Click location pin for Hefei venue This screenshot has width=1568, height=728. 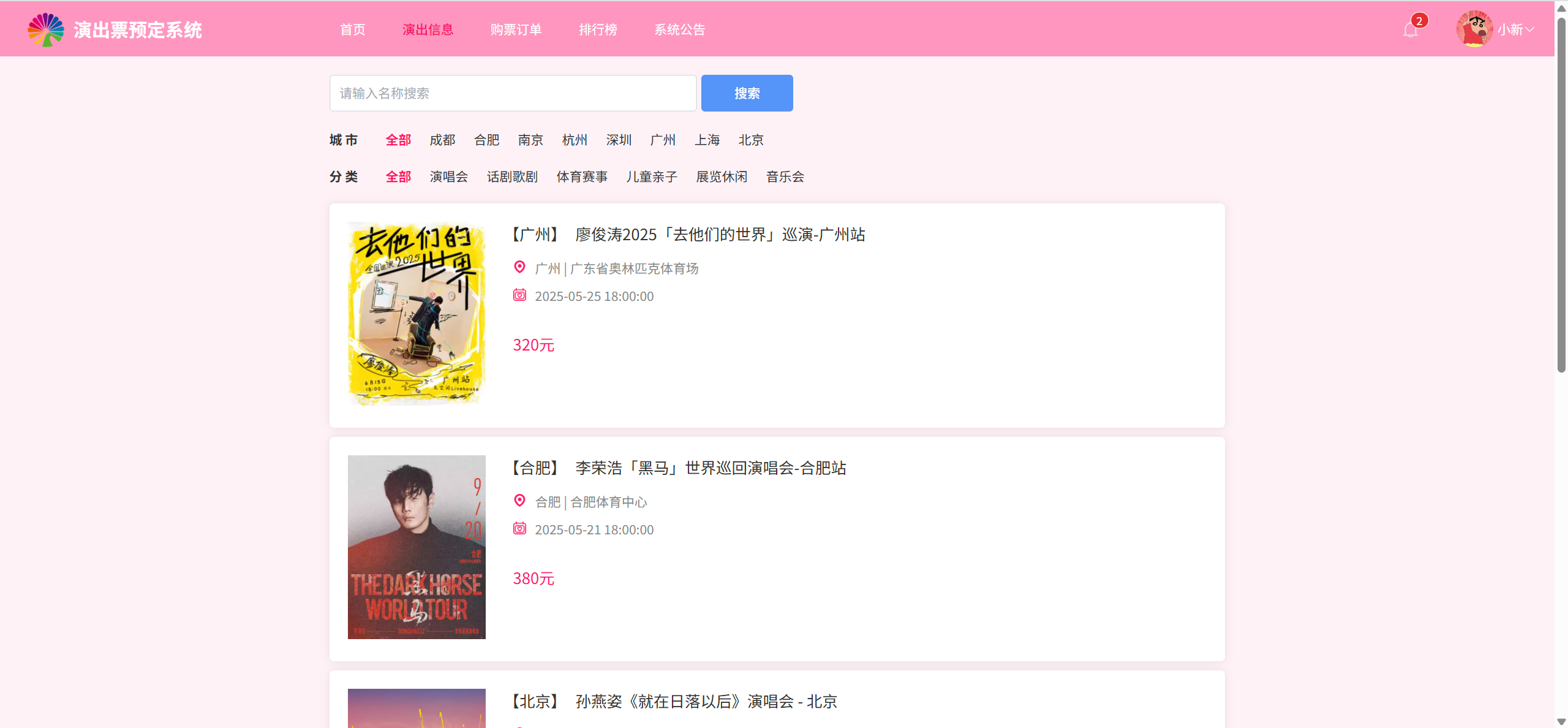tap(519, 501)
